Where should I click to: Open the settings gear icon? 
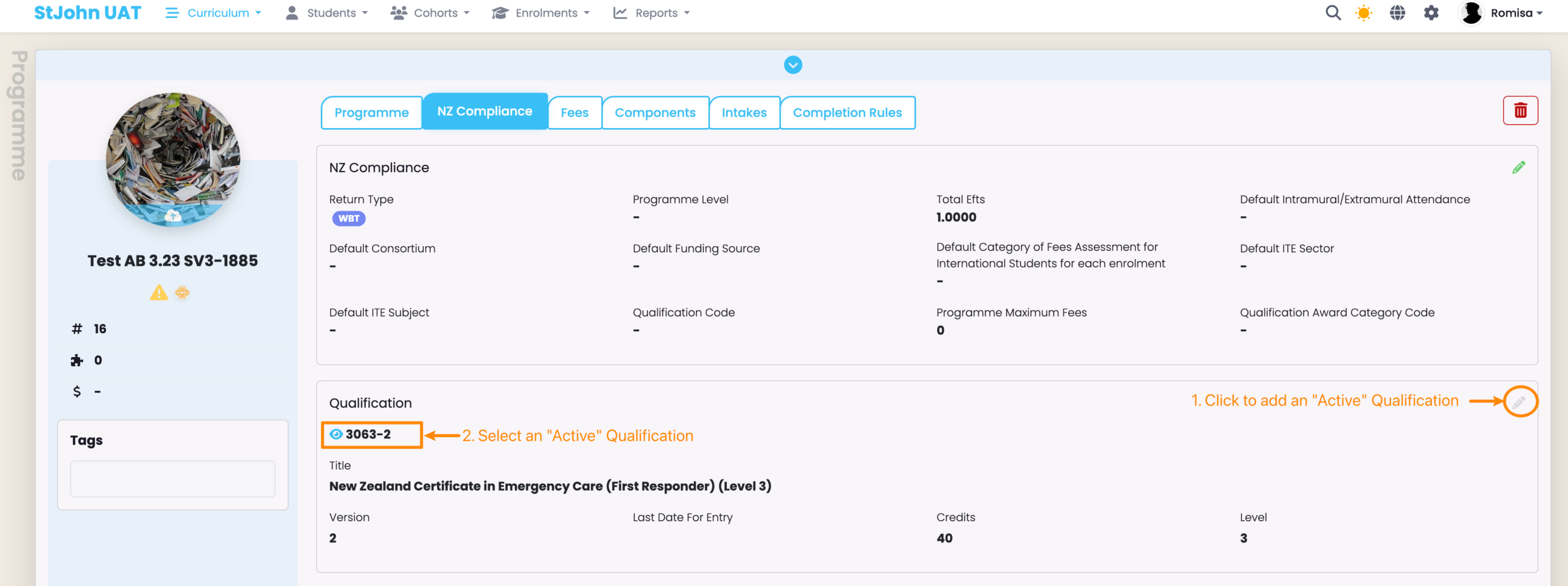point(1431,13)
